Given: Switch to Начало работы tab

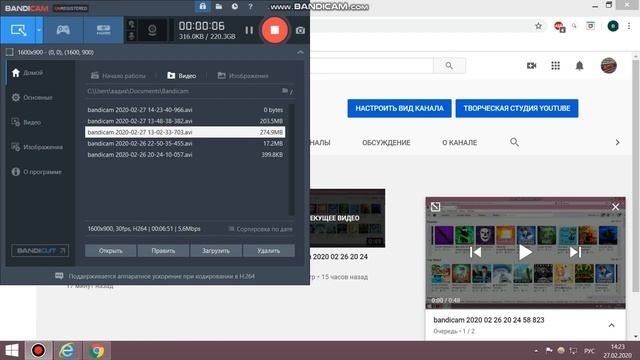Looking at the screenshot, I should click(118, 76).
